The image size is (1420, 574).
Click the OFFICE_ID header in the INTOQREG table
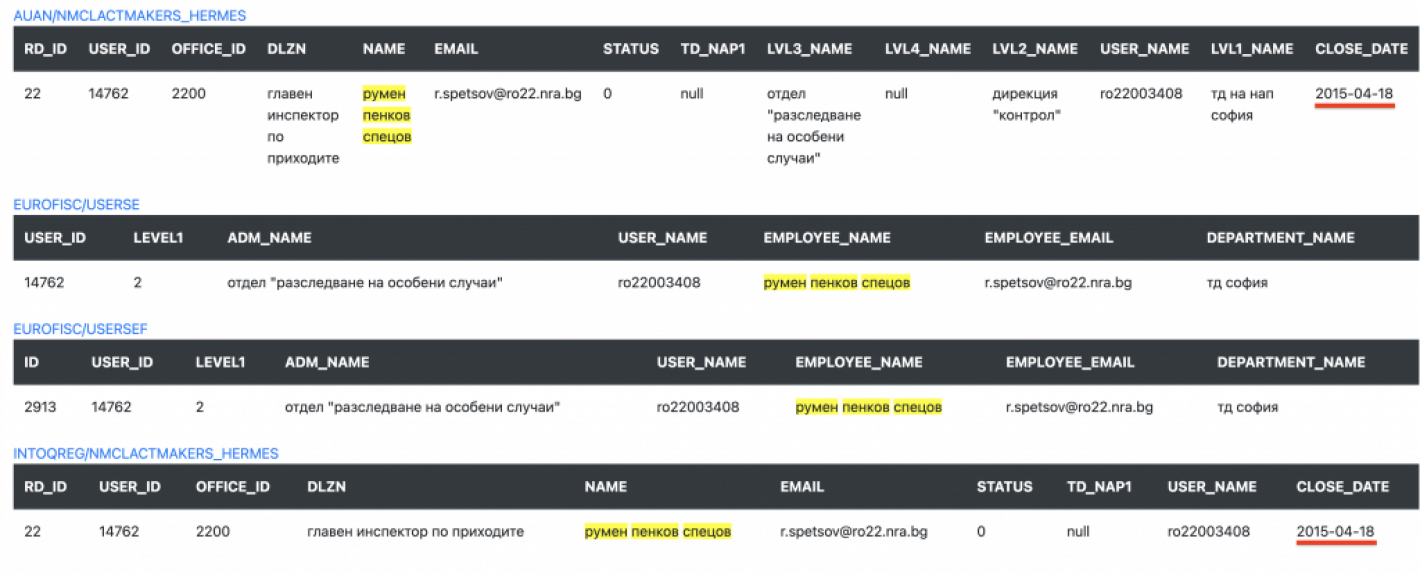coord(233,487)
